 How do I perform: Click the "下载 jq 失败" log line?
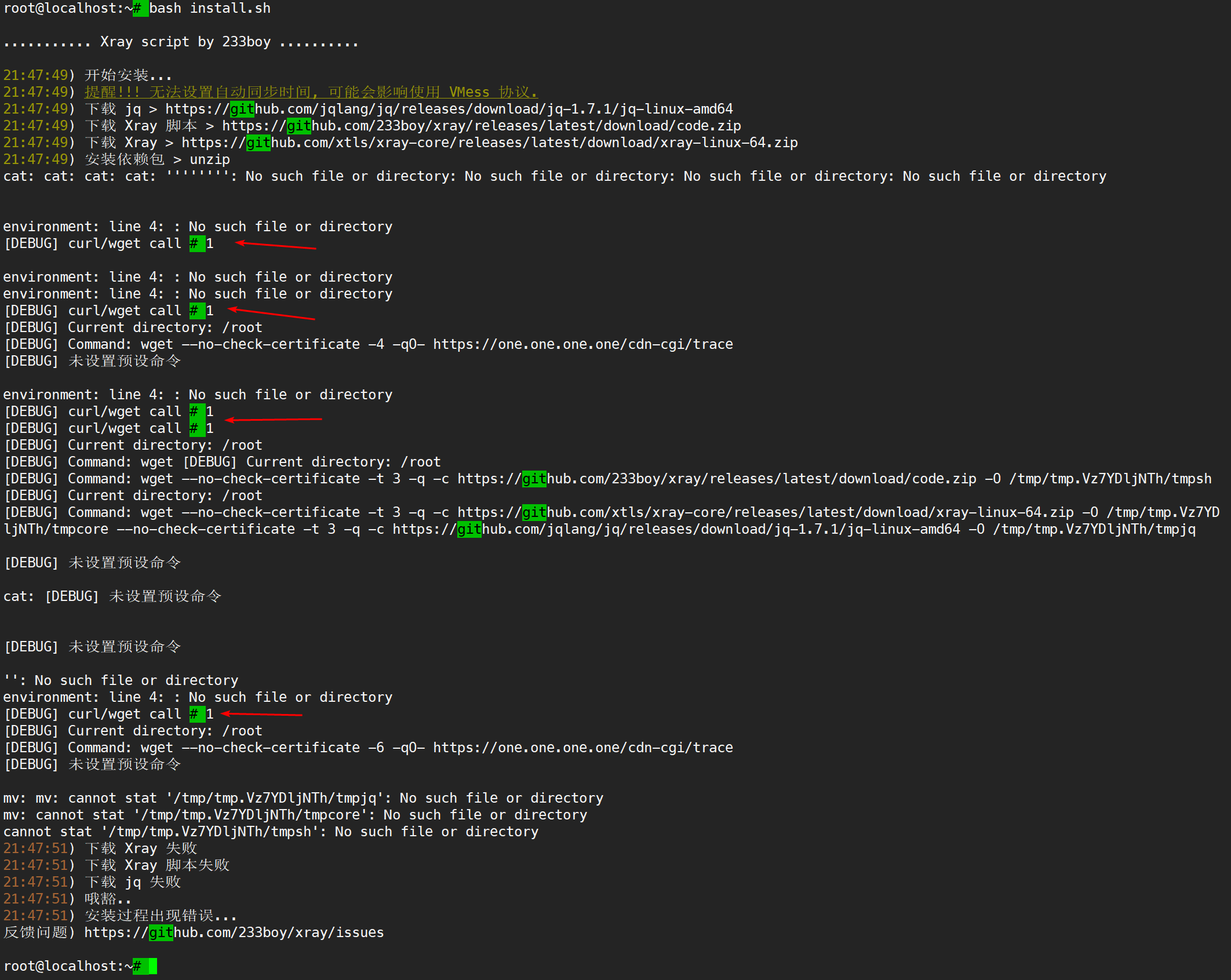click(x=132, y=882)
